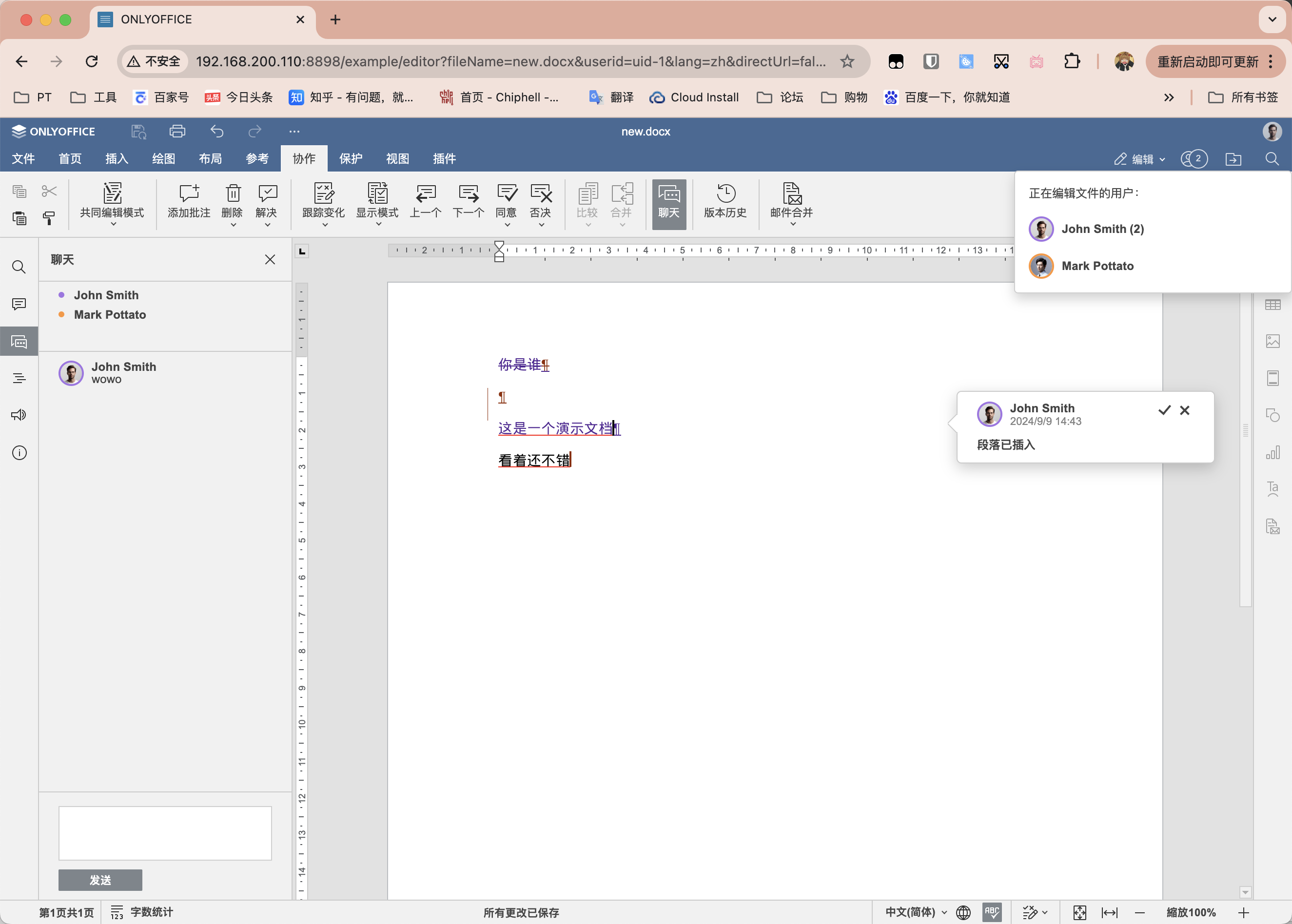Reject the current change in the toolbar
The image size is (1292, 924).
tap(541, 193)
